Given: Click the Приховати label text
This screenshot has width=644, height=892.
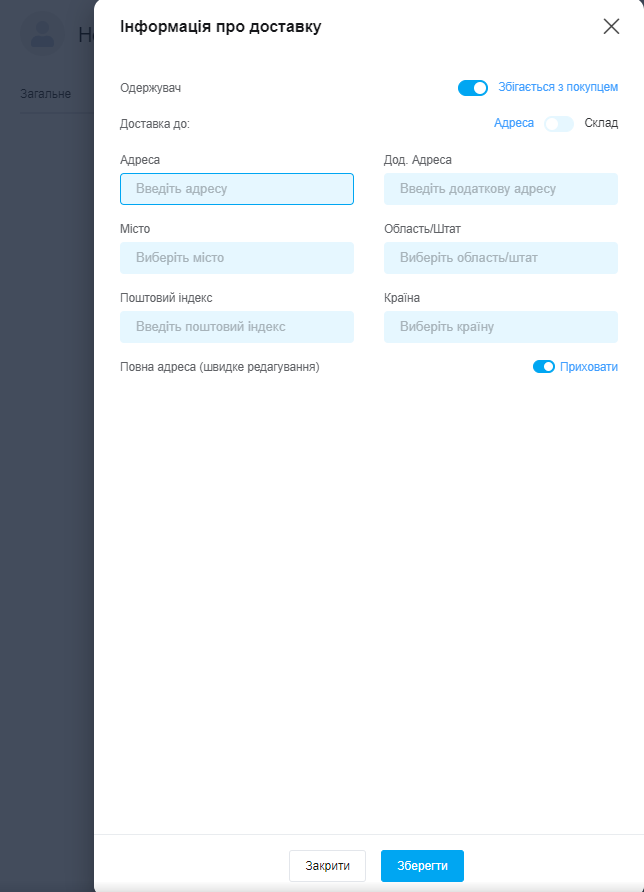Looking at the screenshot, I should pyautogui.click(x=589, y=367).
